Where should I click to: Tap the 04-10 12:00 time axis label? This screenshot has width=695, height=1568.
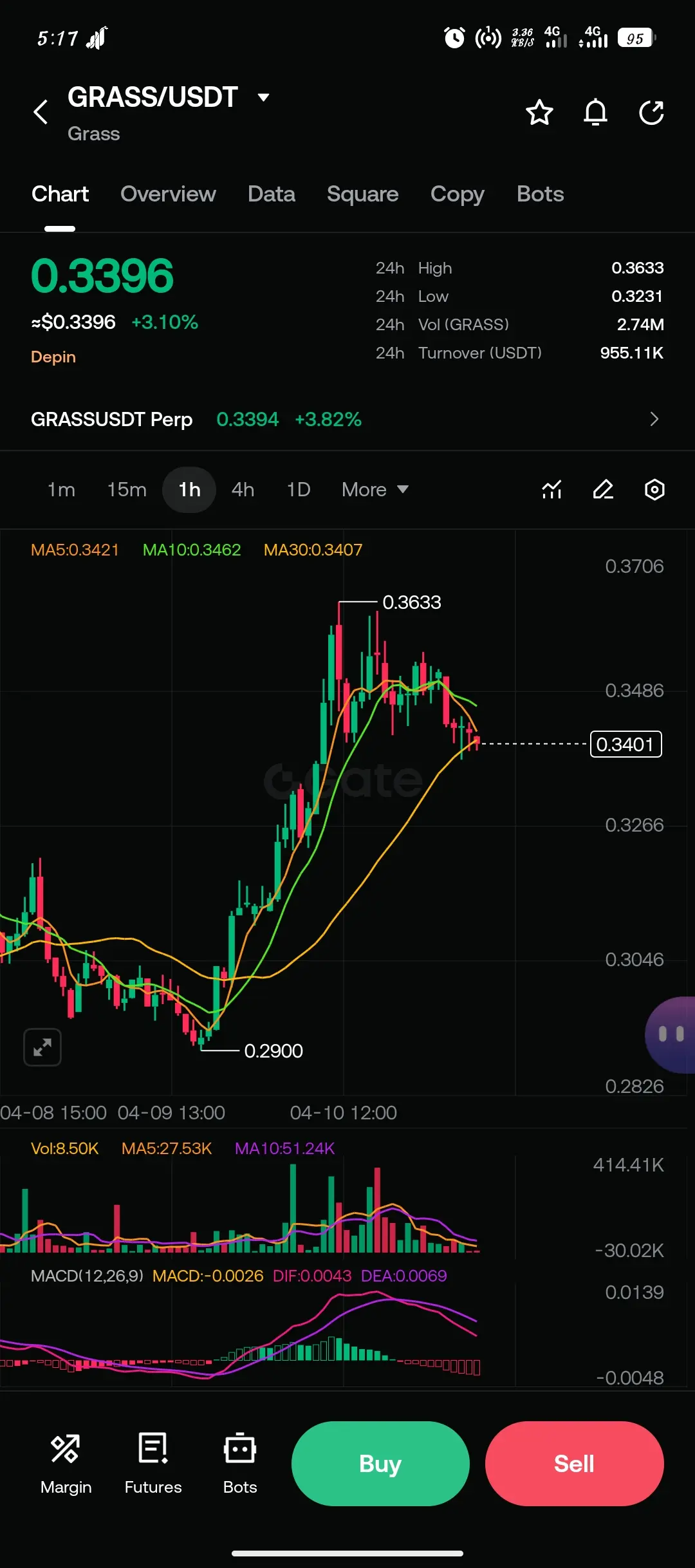pyautogui.click(x=344, y=1112)
